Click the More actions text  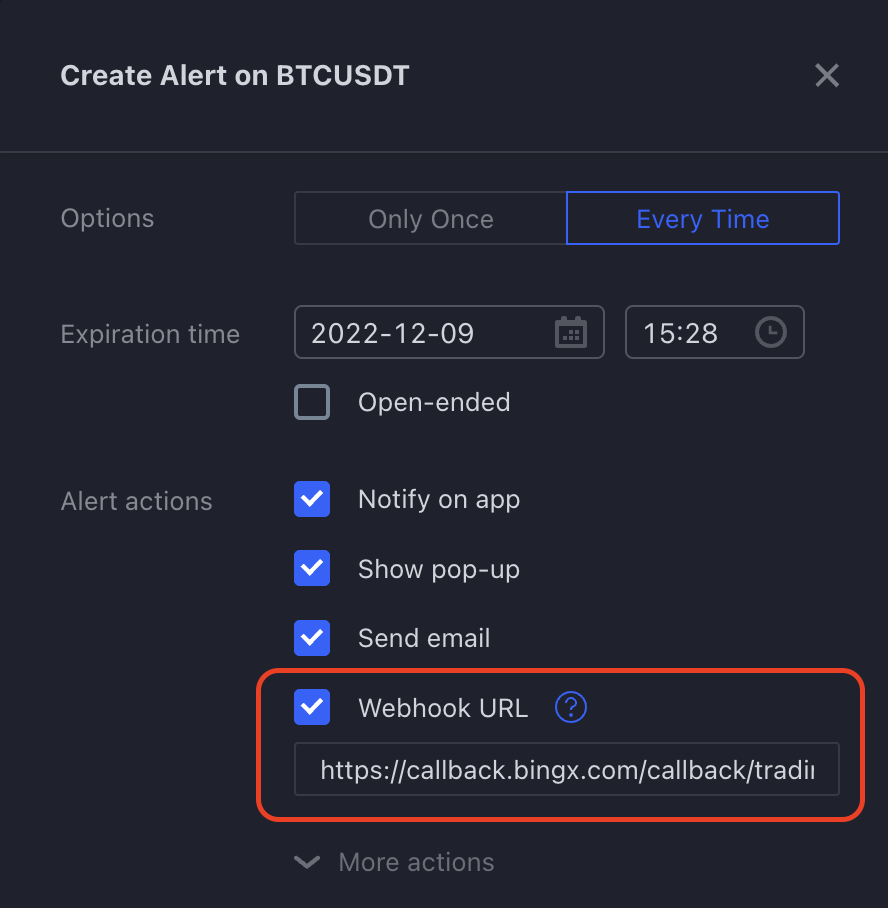pos(416,862)
